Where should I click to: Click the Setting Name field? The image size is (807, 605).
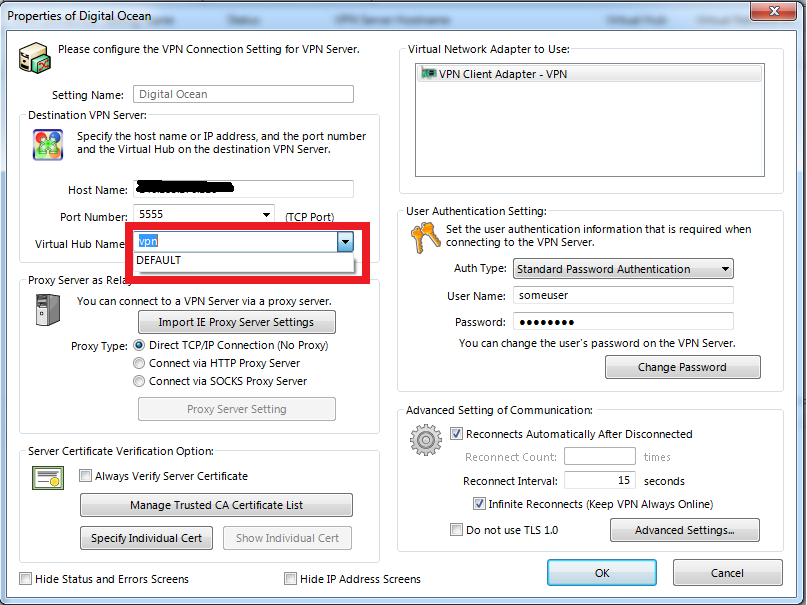[x=243, y=94]
